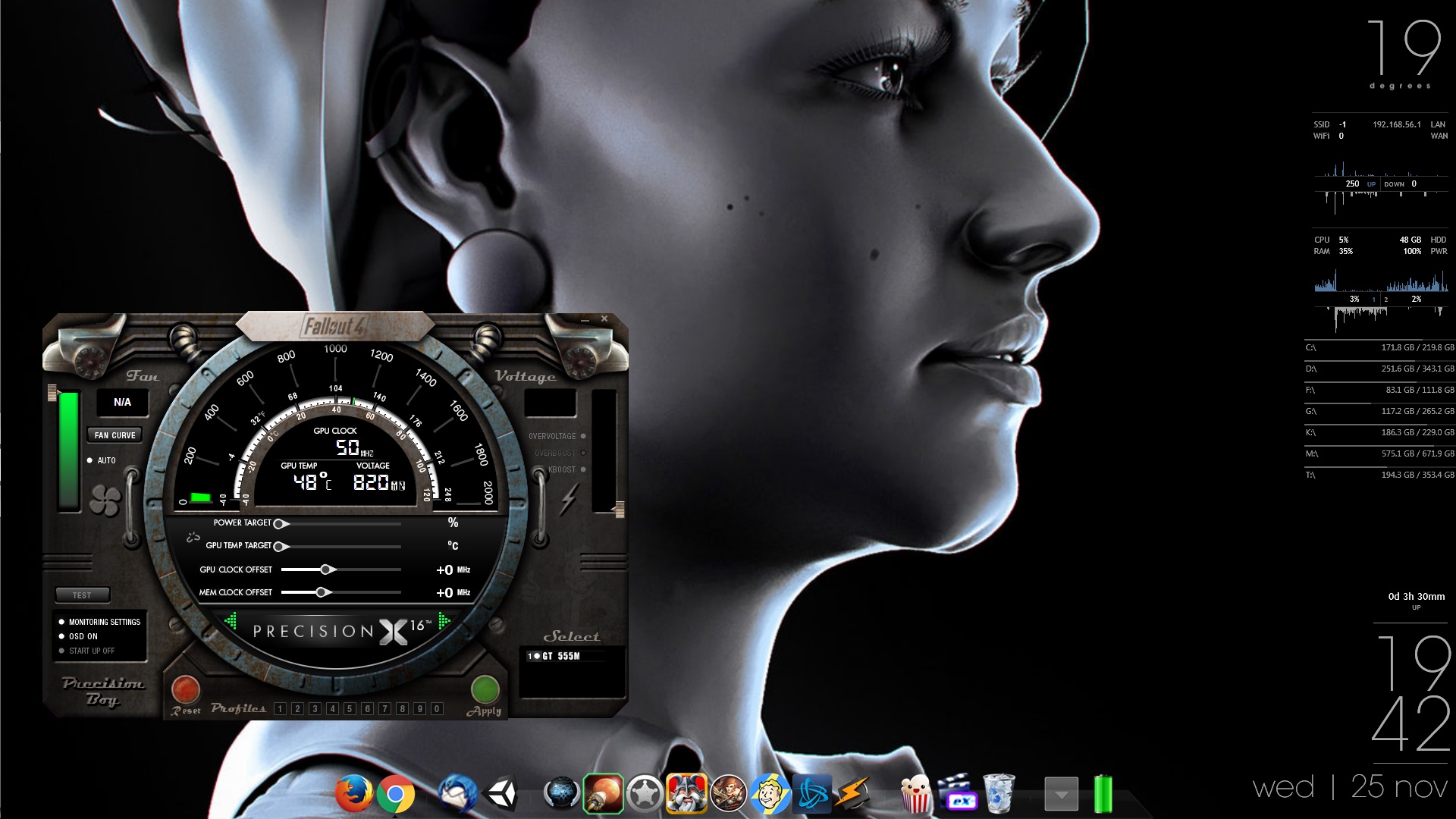Click the fan speed N/A readout
This screenshot has height=819, width=1456.
[x=122, y=403]
